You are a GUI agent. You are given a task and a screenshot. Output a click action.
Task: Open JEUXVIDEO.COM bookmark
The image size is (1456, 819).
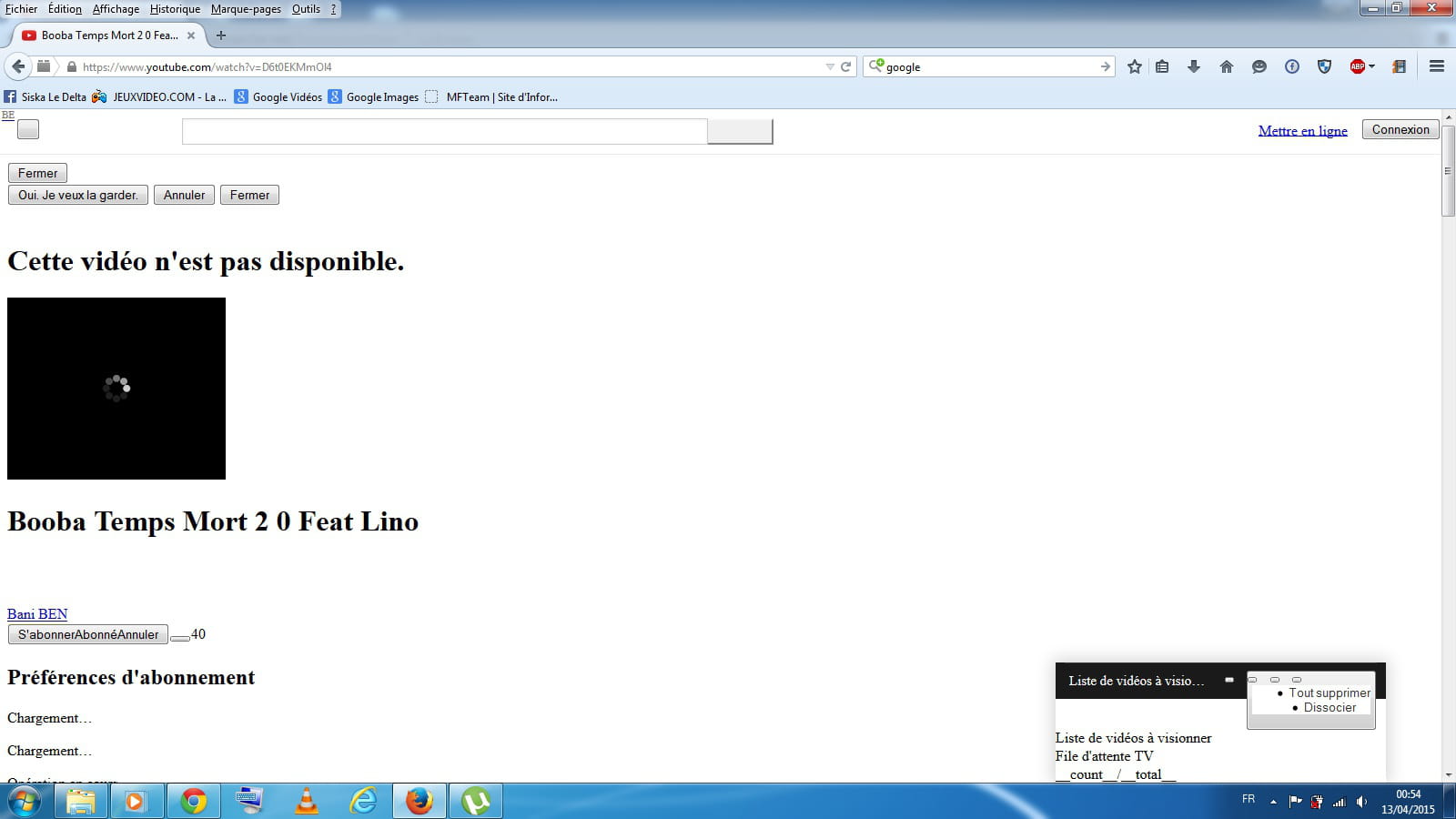click(x=158, y=96)
